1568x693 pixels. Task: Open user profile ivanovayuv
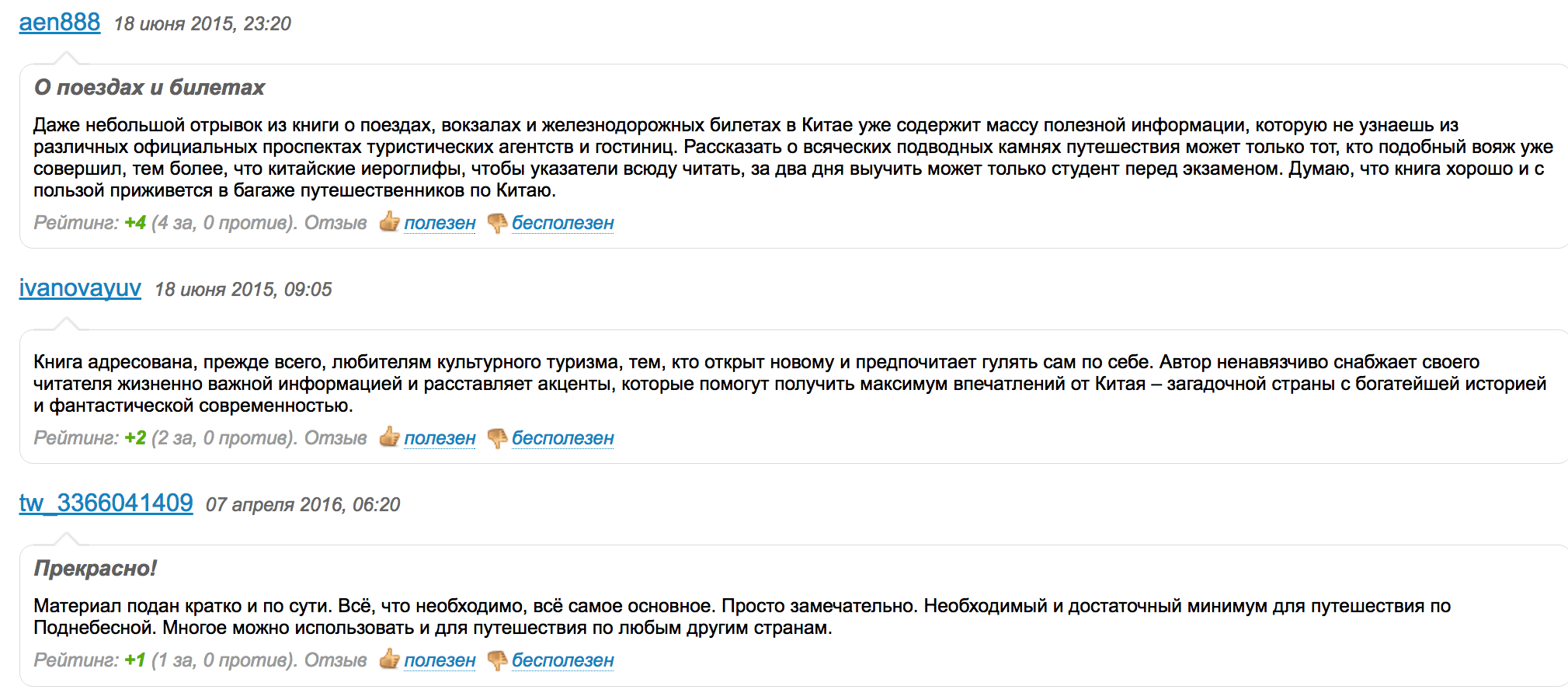tap(80, 288)
